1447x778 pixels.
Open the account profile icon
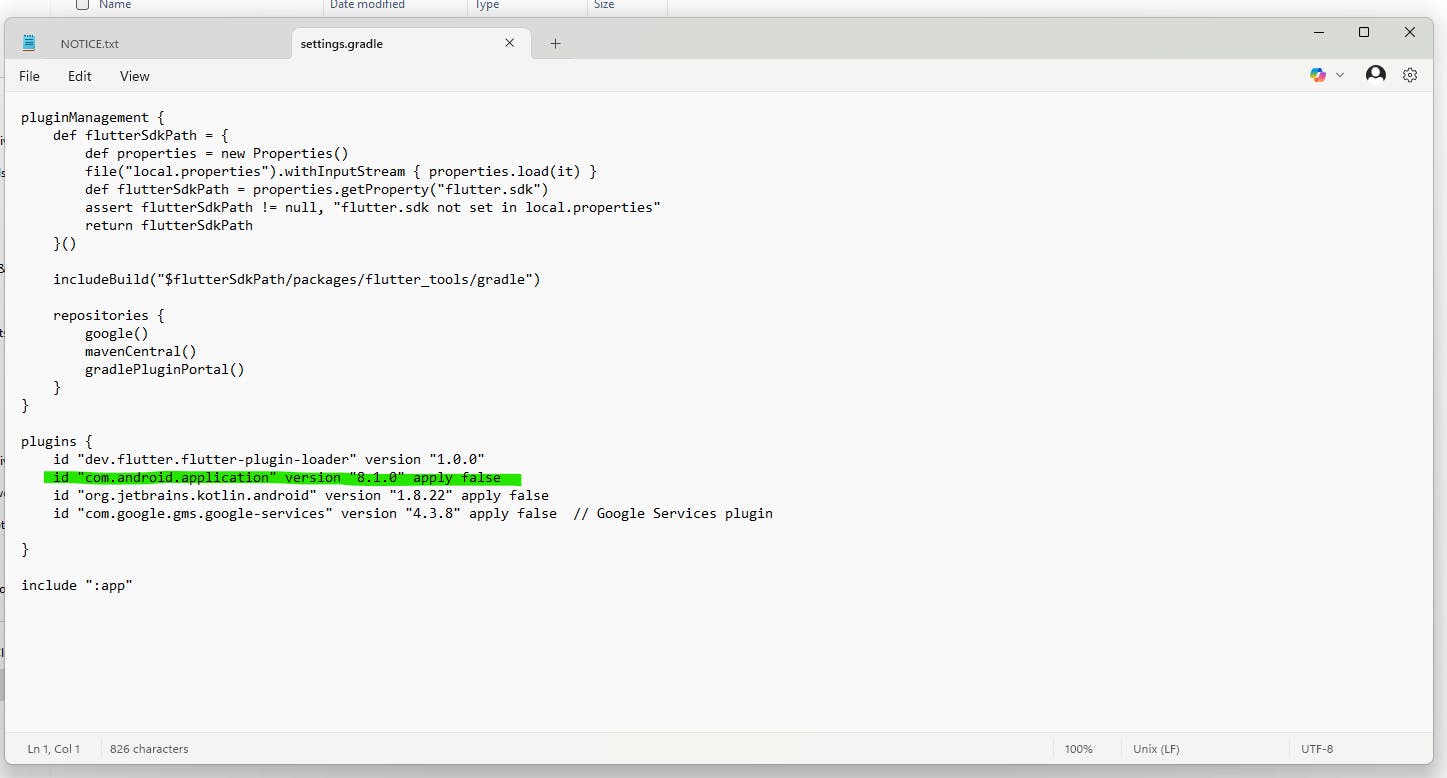click(x=1376, y=74)
